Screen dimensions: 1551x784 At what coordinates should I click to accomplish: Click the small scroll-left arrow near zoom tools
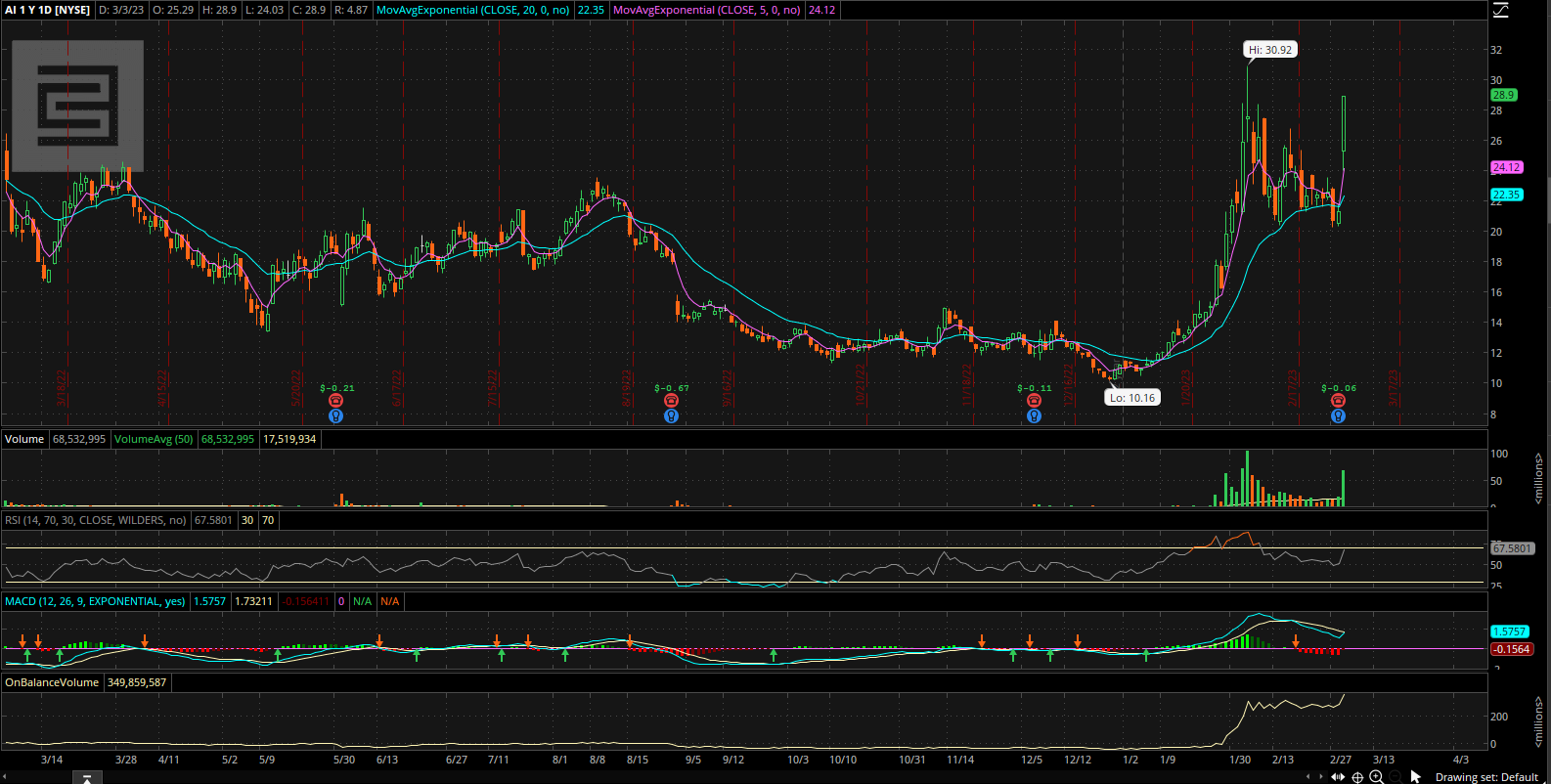click(x=1309, y=777)
